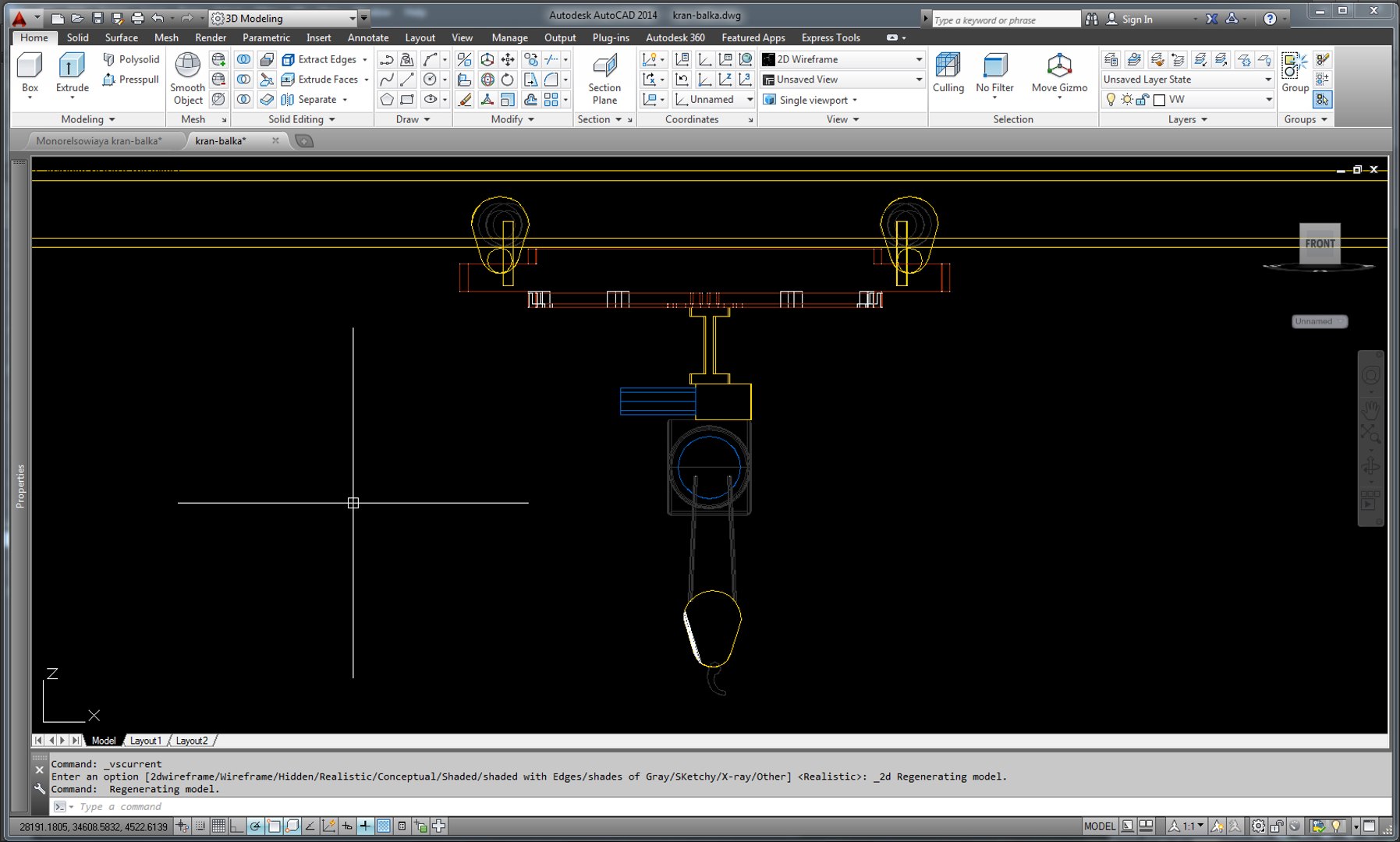The image size is (1400, 842).
Task: Activate the Extrude tool
Action: pyautogui.click(x=72, y=73)
